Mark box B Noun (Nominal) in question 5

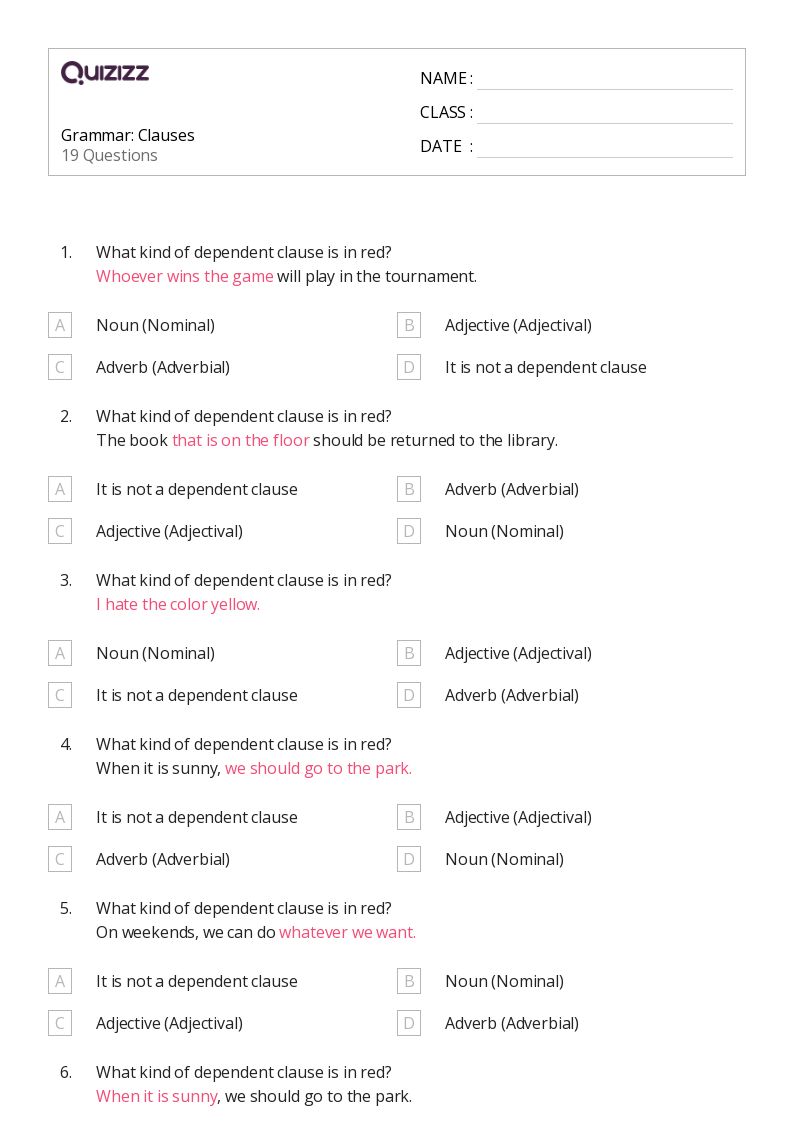[409, 981]
